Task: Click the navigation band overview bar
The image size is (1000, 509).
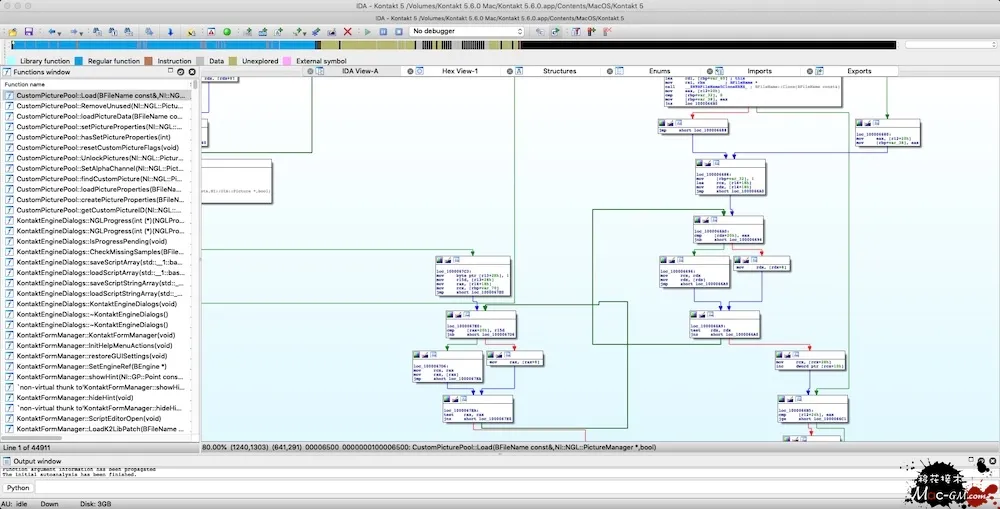Action: point(453,45)
